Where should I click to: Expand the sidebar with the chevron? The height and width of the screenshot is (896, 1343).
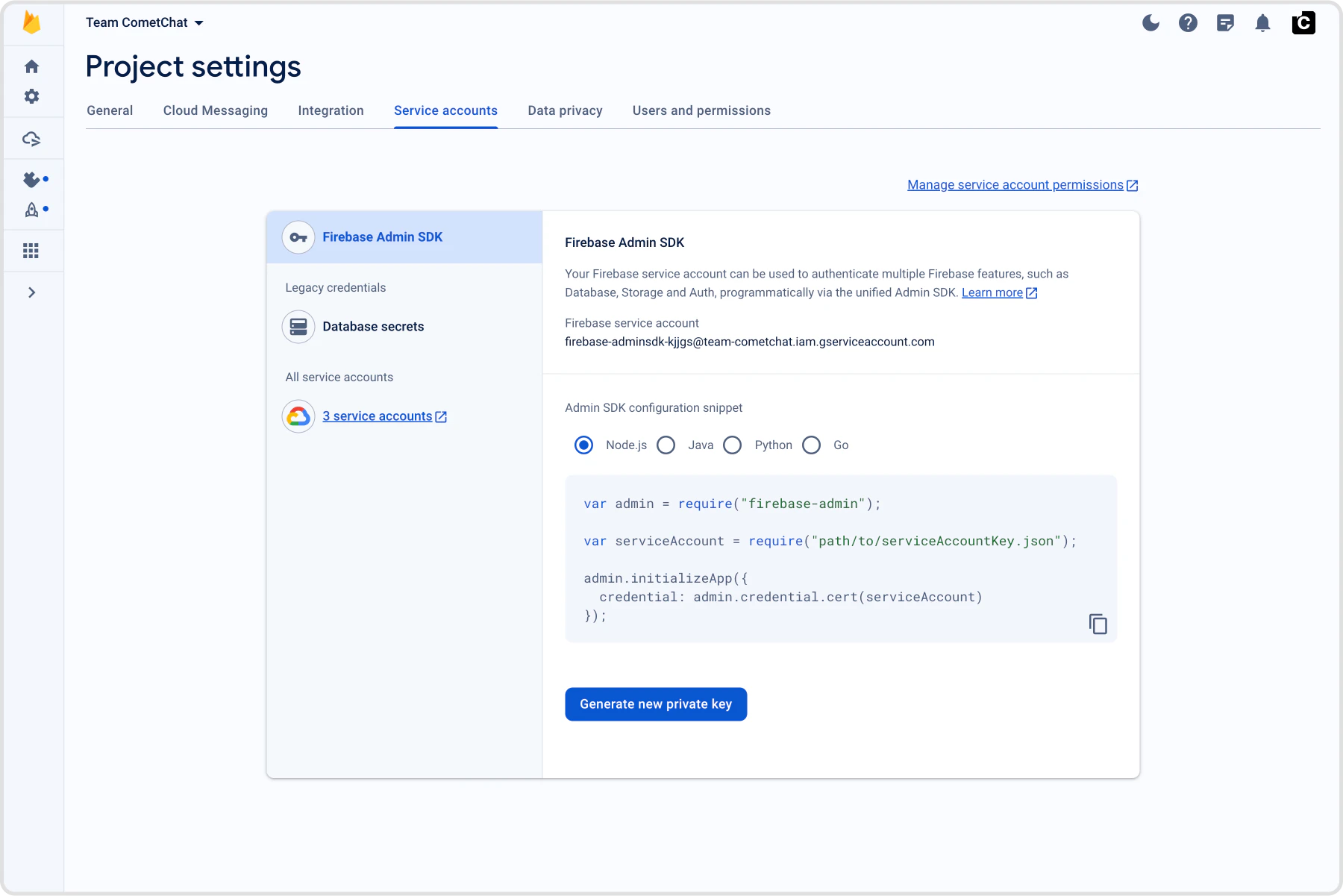(x=32, y=292)
